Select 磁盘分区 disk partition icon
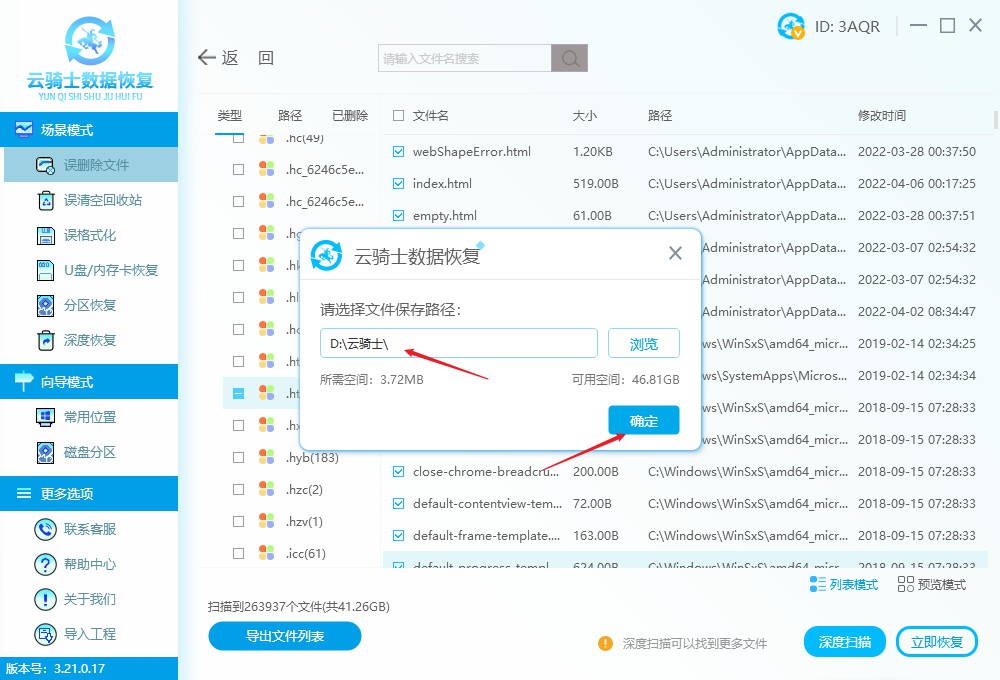The width and height of the screenshot is (1000, 680). (45, 452)
